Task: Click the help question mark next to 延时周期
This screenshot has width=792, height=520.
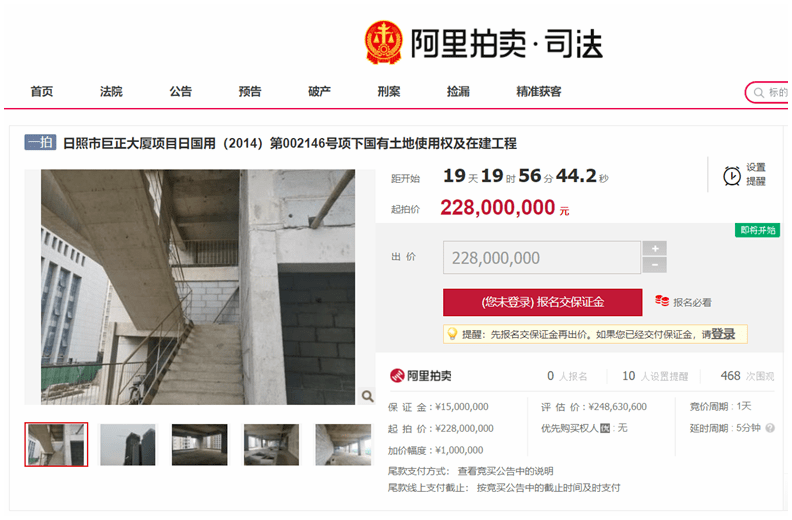Action: 770,428
